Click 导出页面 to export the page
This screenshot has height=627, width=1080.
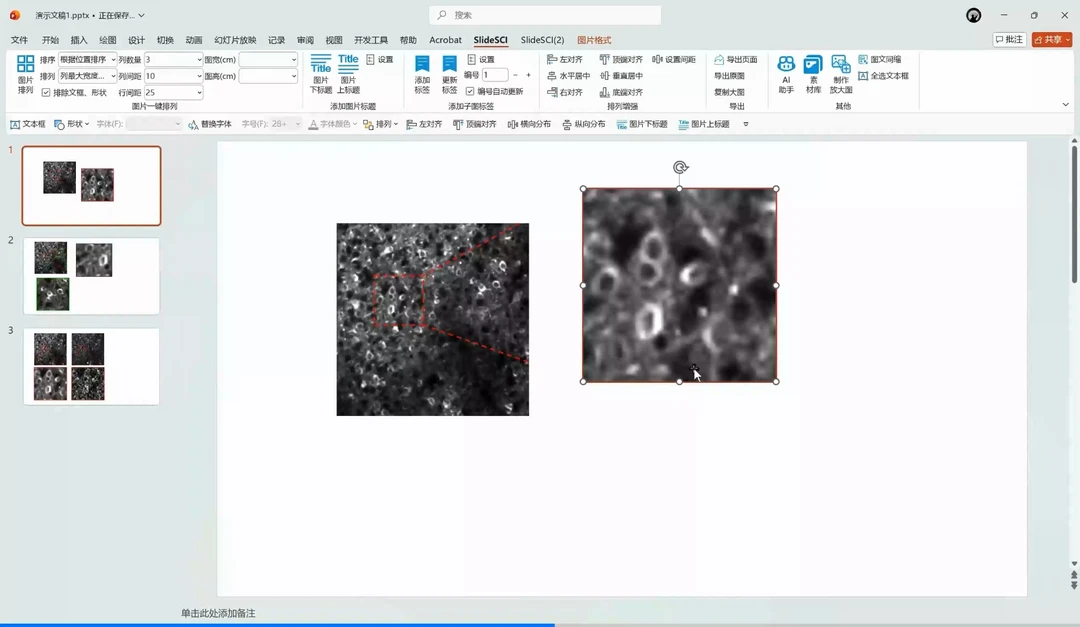pos(736,59)
